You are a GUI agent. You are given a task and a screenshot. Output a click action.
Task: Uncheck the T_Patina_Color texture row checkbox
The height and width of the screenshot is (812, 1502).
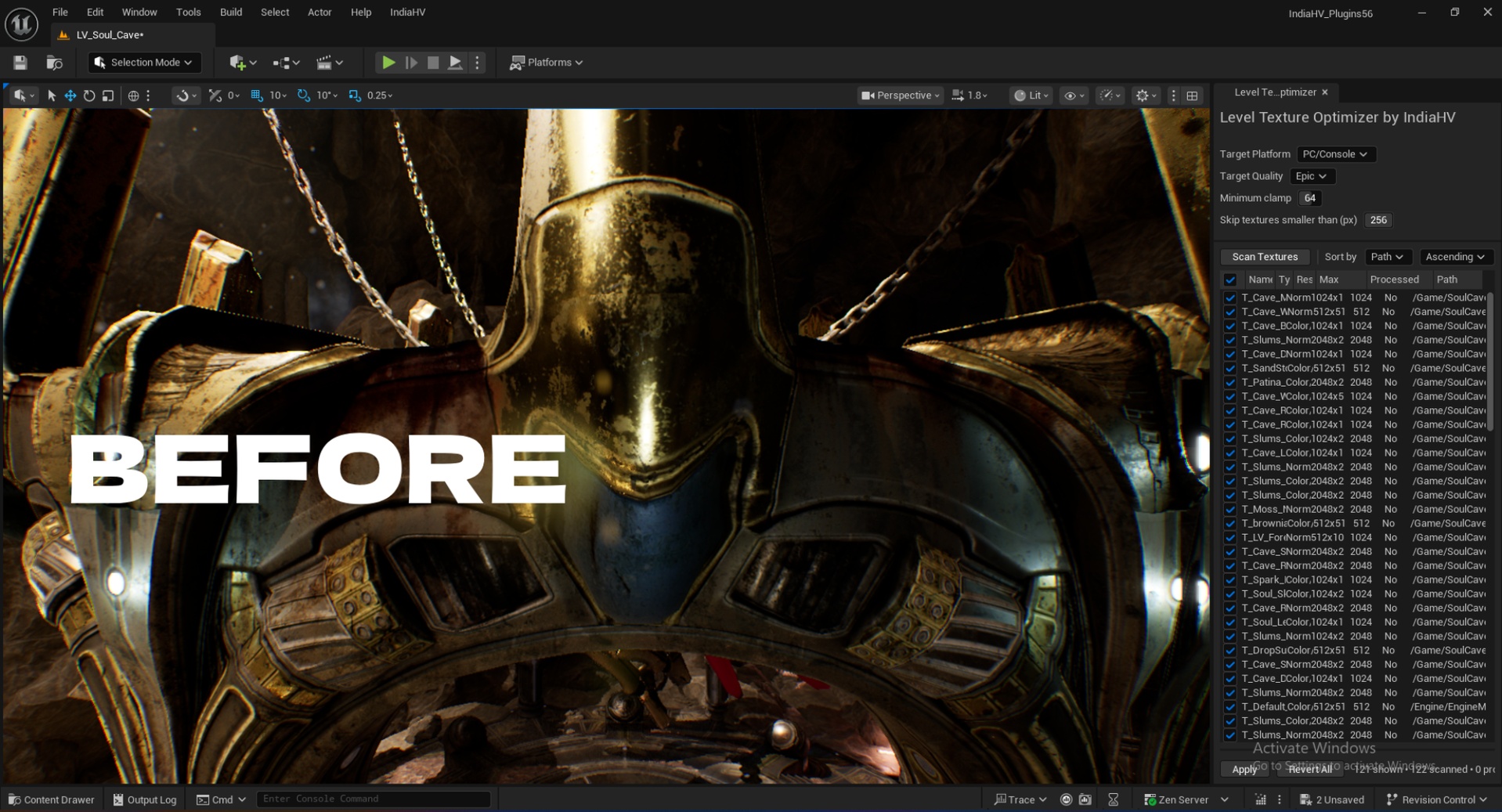pyautogui.click(x=1230, y=383)
